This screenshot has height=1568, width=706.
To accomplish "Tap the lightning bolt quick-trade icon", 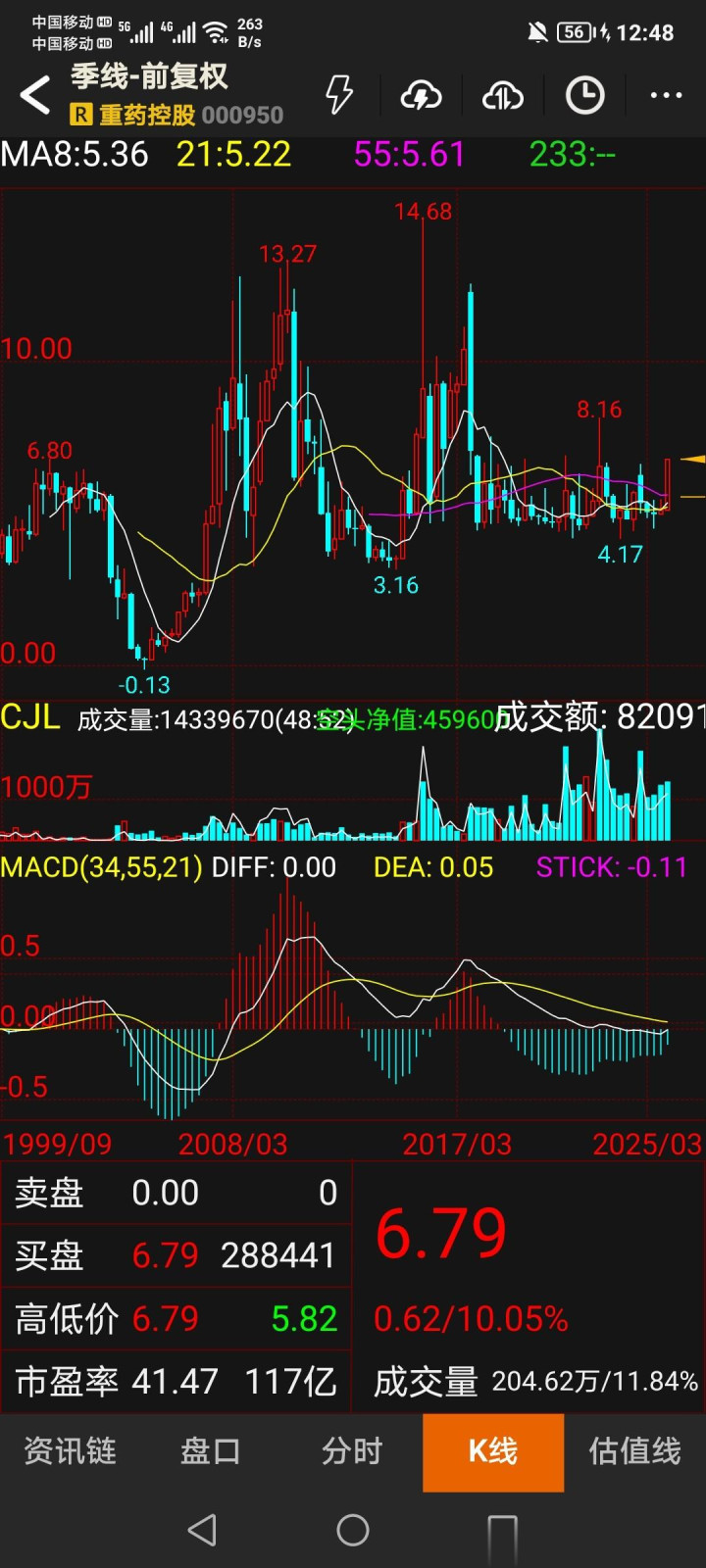I will (x=339, y=95).
